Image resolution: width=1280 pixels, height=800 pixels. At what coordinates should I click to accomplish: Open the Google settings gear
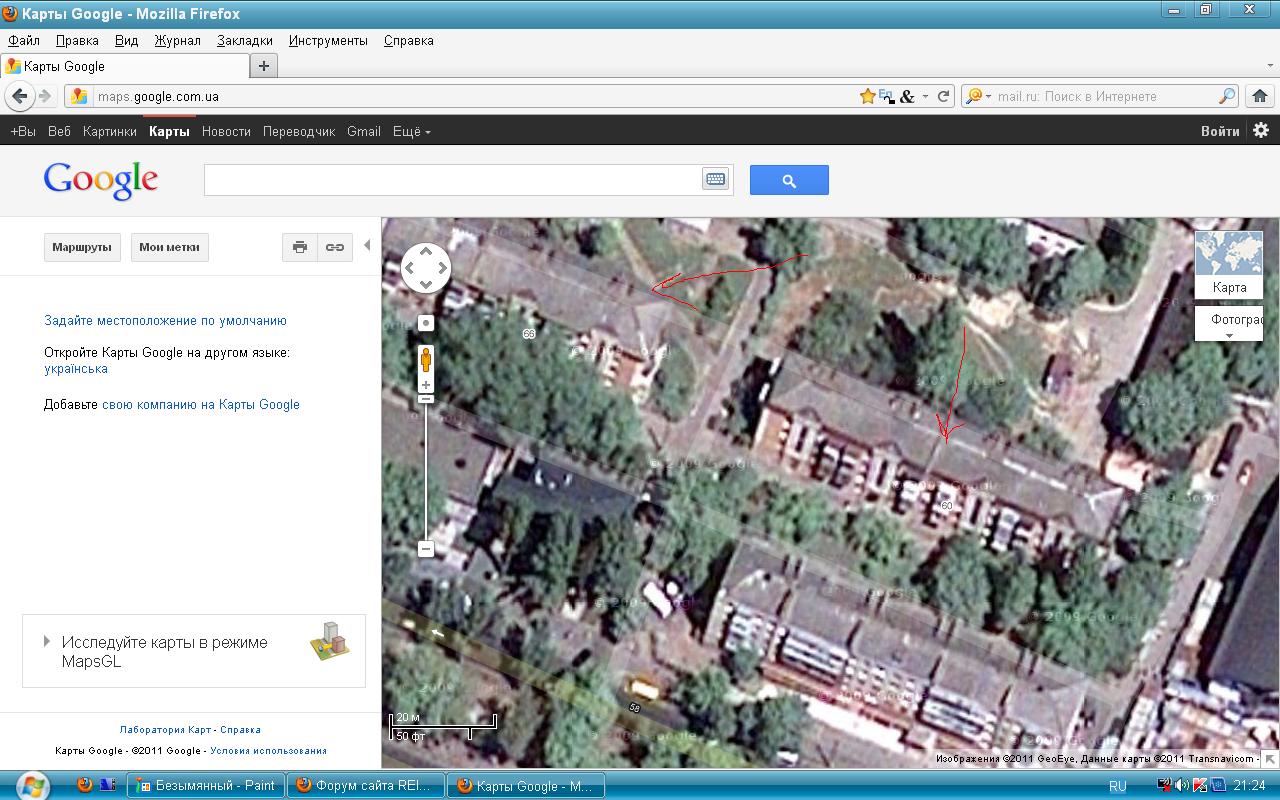pos(1261,130)
